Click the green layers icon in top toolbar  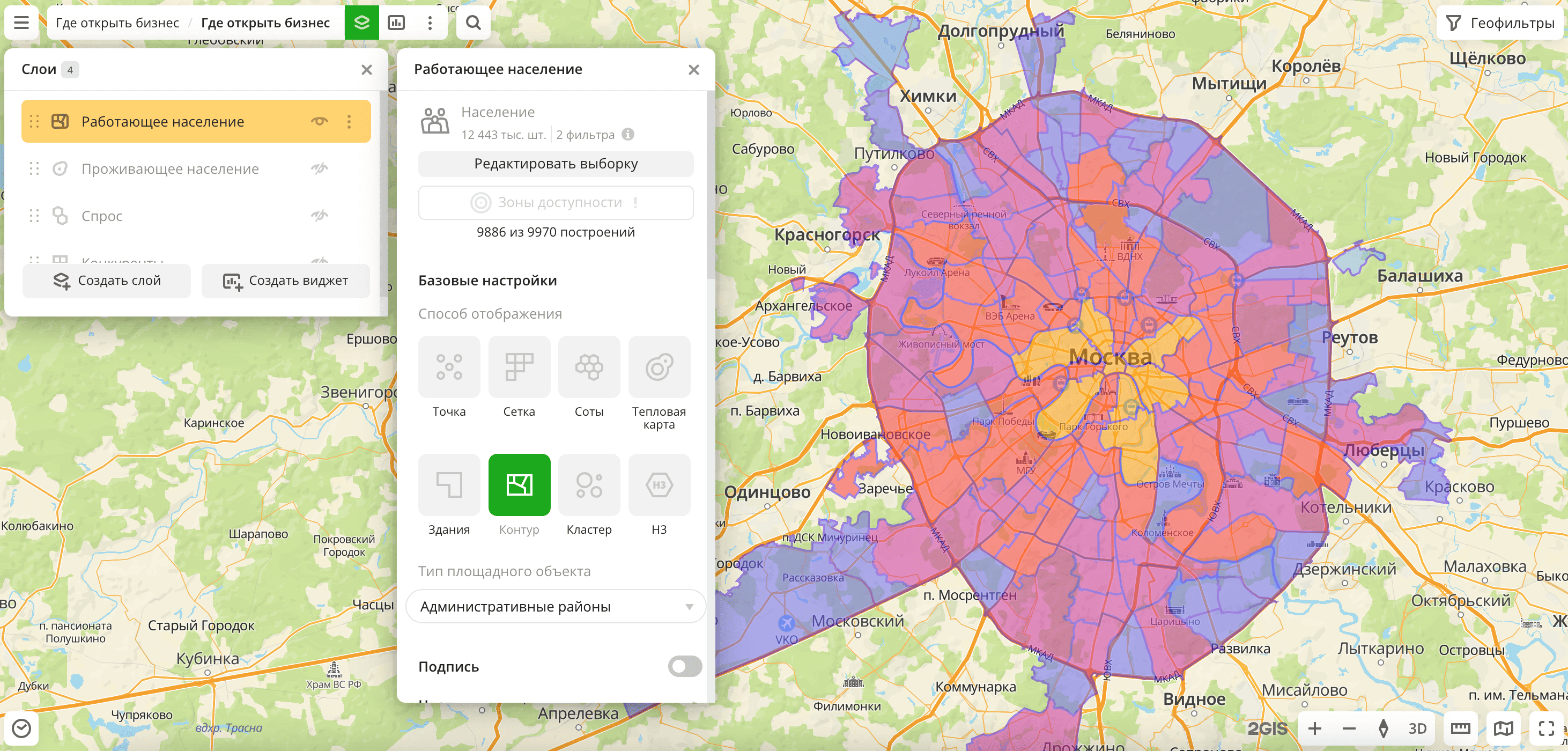point(361,23)
